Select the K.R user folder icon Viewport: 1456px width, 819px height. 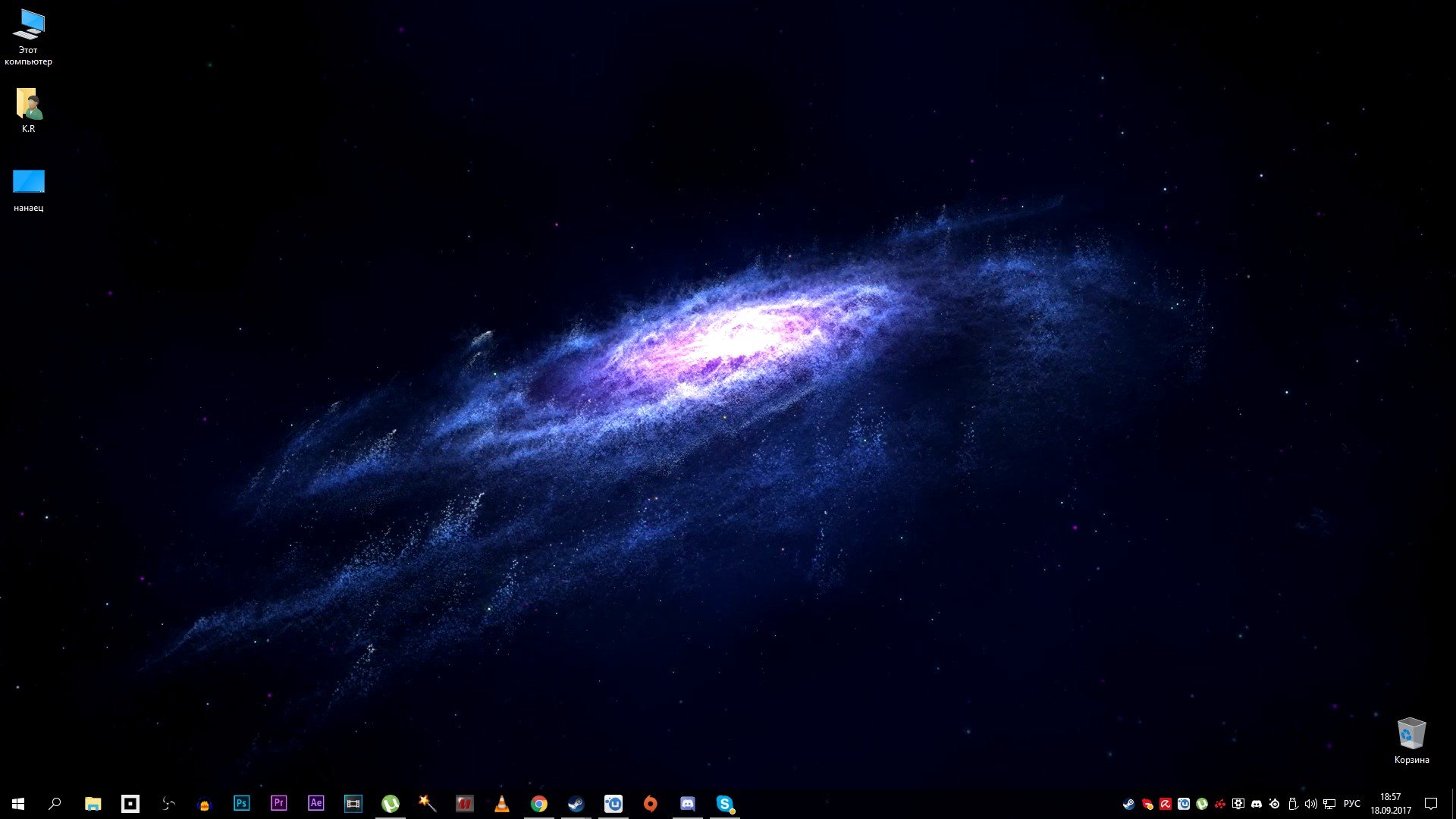point(29,104)
